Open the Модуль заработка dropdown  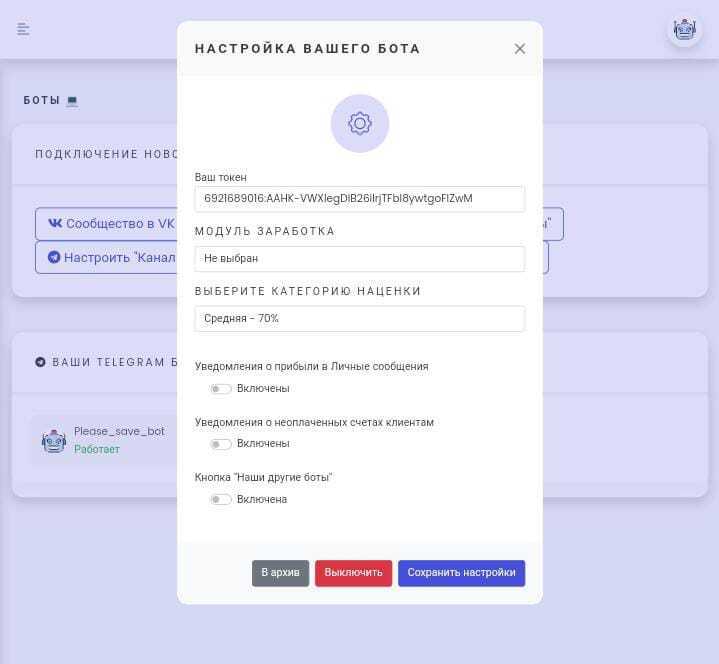tap(359, 259)
